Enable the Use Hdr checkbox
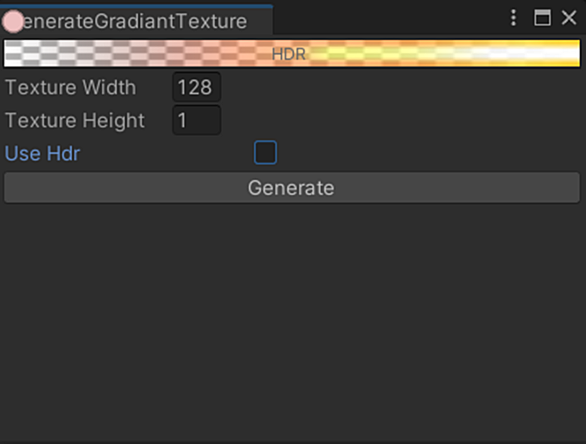This screenshot has height=444, width=586. (x=265, y=152)
